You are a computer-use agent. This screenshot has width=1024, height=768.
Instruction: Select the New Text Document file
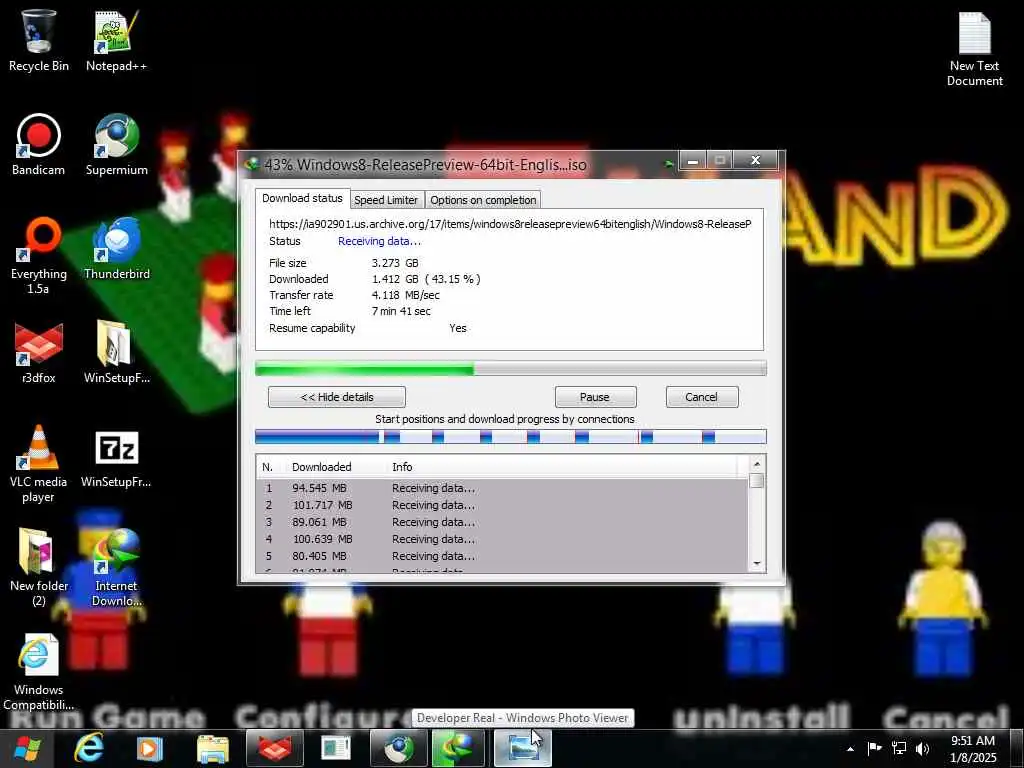[x=974, y=48]
